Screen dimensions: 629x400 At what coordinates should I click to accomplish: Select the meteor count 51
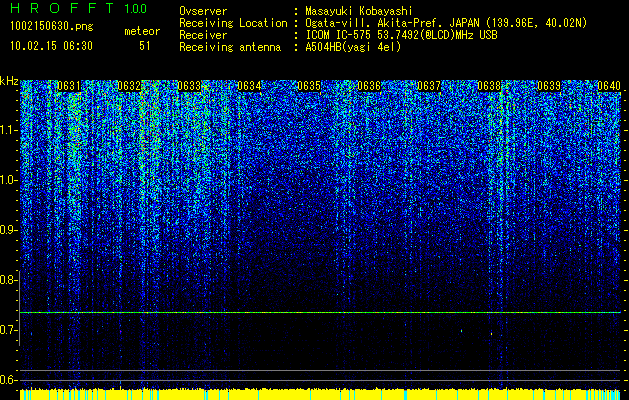(x=144, y=46)
